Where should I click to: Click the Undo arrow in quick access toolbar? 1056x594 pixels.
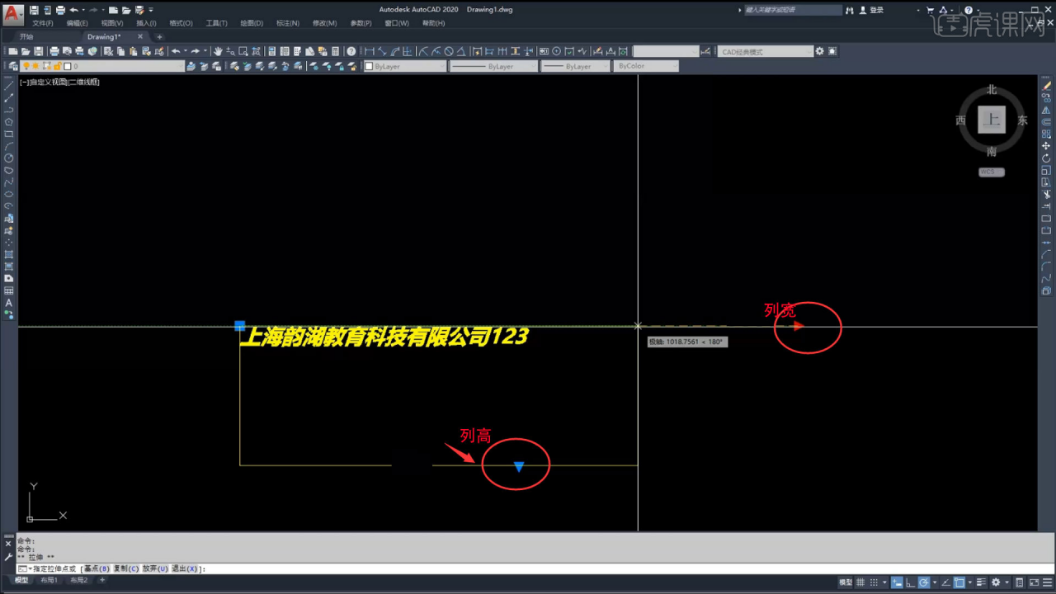pos(74,10)
